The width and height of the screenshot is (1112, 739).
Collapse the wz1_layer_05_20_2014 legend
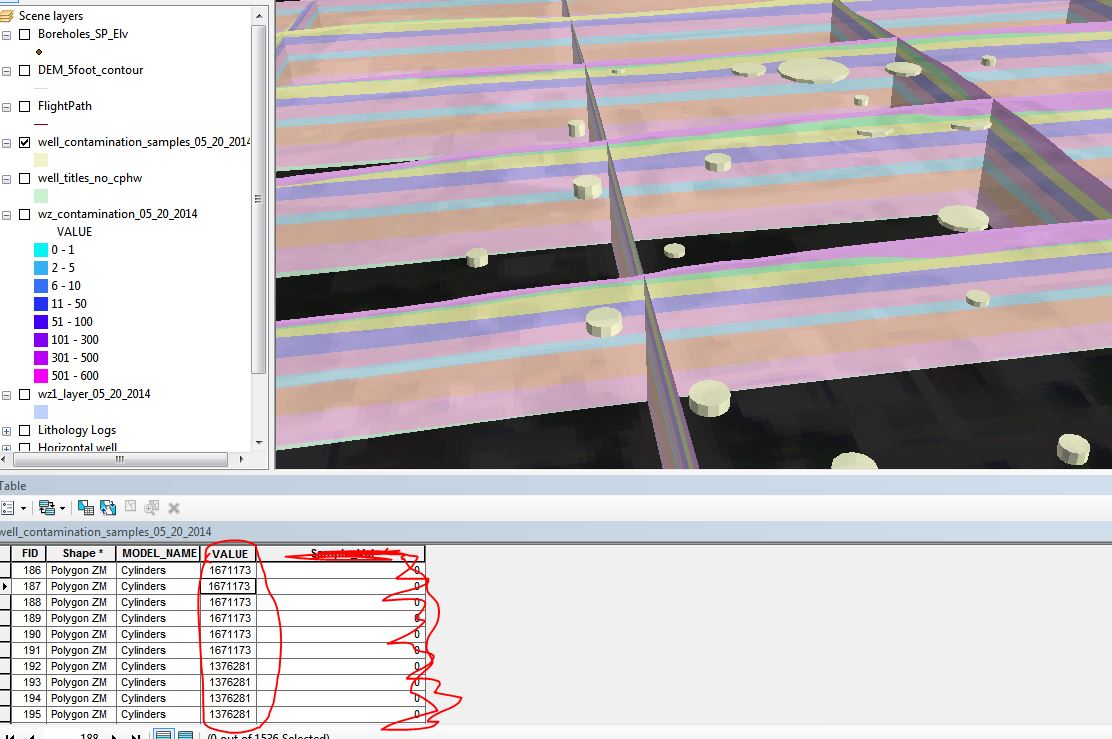(6, 395)
